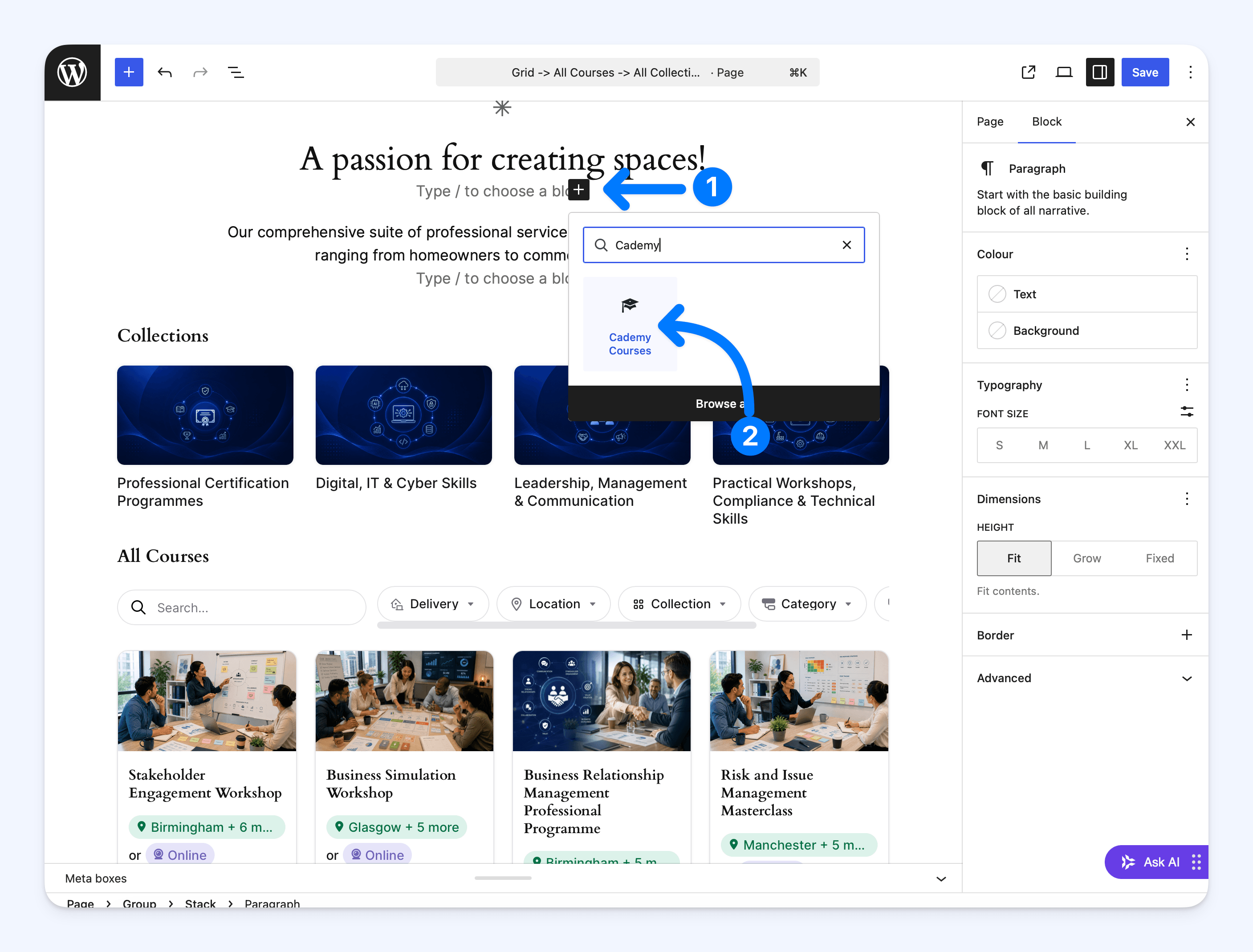The width and height of the screenshot is (1253, 952).
Task: Open the command palette title bar
Action: (627, 73)
